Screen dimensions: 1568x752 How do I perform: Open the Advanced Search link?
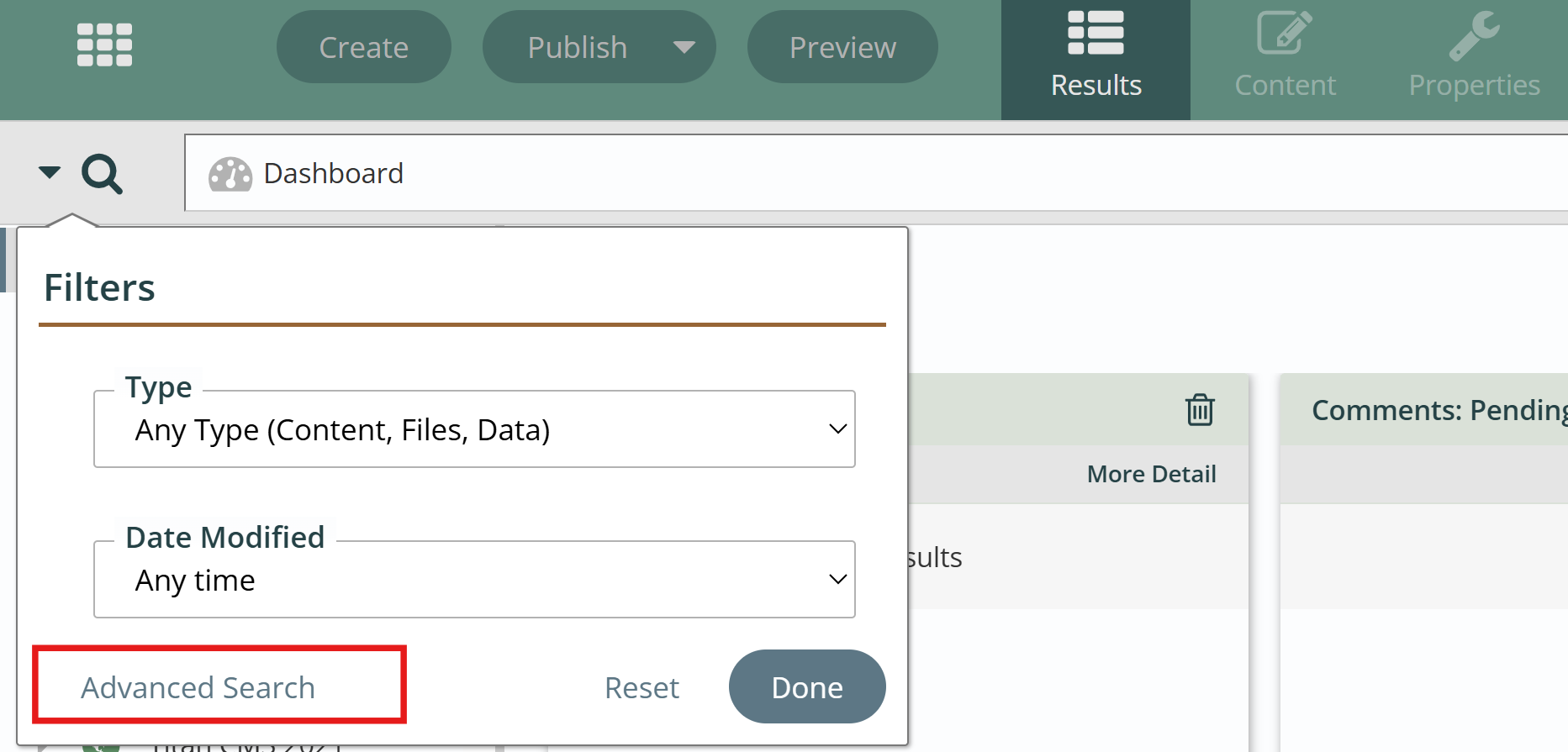(x=198, y=687)
